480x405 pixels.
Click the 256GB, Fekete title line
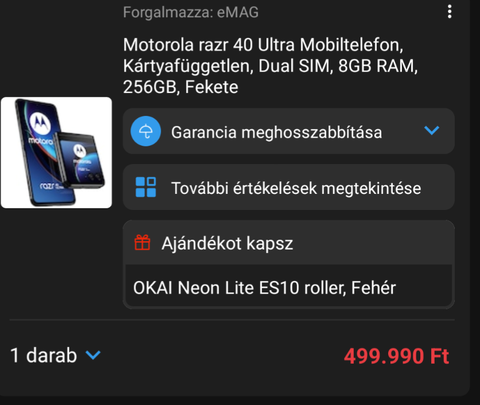[x=180, y=87]
